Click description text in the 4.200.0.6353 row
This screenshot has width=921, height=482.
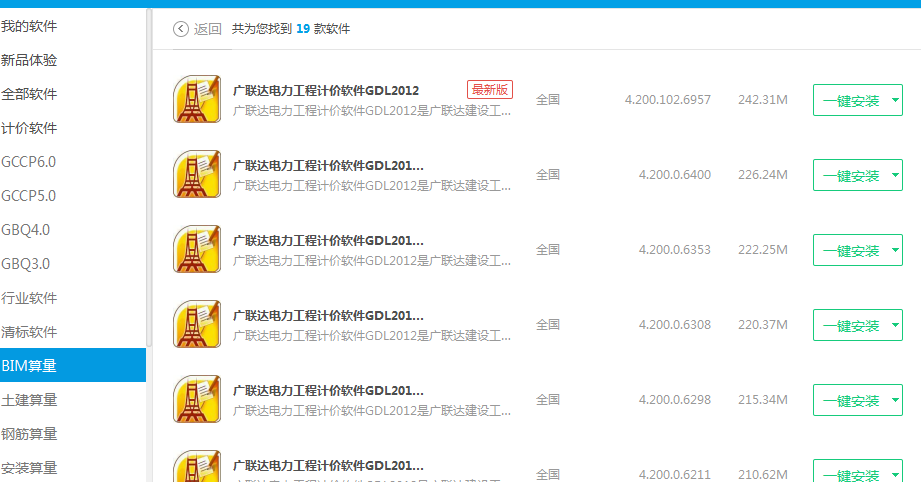[372, 261]
